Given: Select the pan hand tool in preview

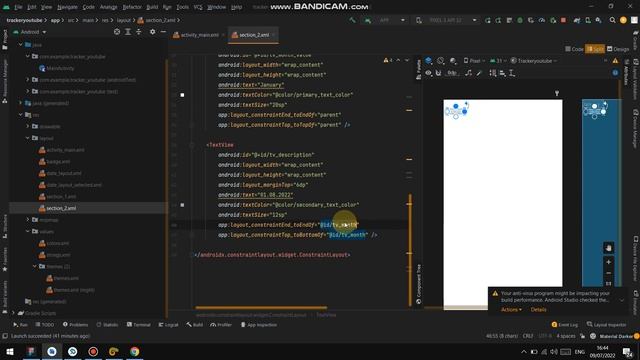Looking at the screenshot, I should pyautogui.click(x=608, y=248).
